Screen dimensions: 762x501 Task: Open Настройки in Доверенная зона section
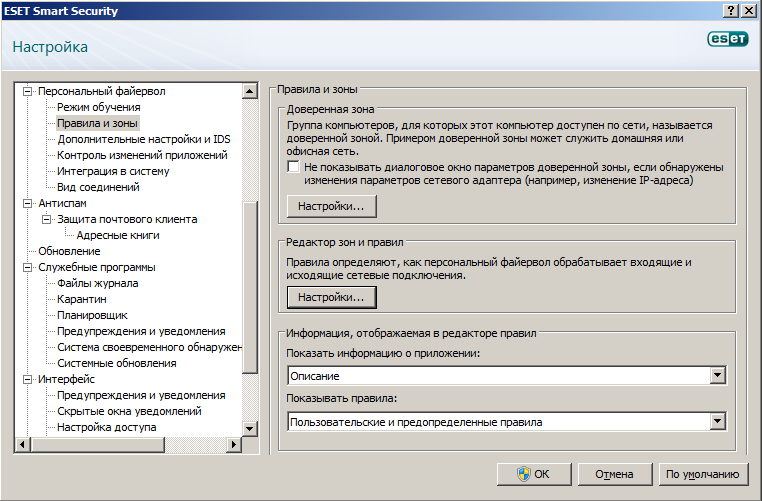[x=331, y=206]
